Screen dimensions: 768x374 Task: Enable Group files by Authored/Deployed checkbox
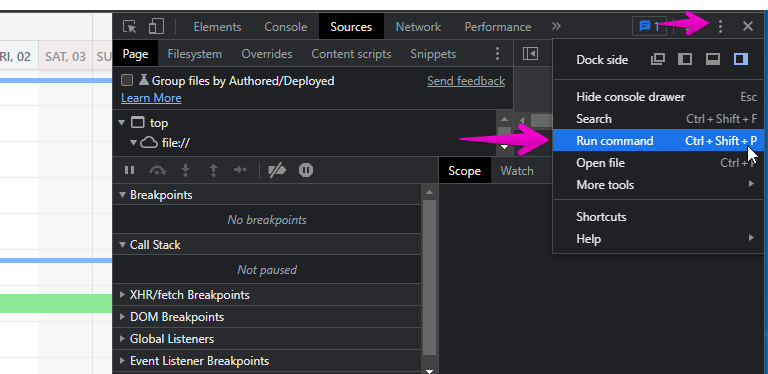point(127,80)
